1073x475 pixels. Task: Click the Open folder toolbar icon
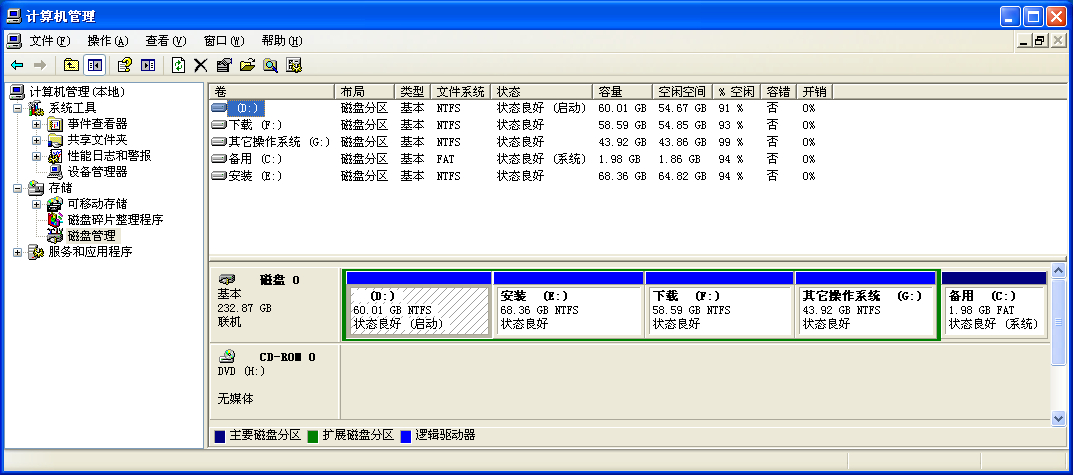point(247,65)
